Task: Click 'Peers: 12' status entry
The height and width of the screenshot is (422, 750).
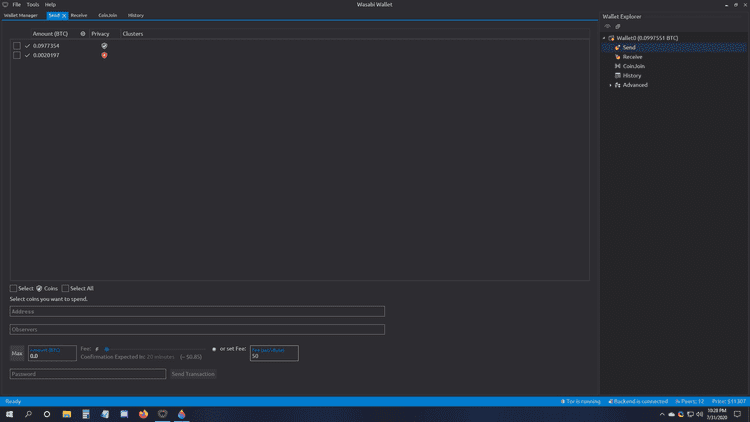Action: pos(689,401)
